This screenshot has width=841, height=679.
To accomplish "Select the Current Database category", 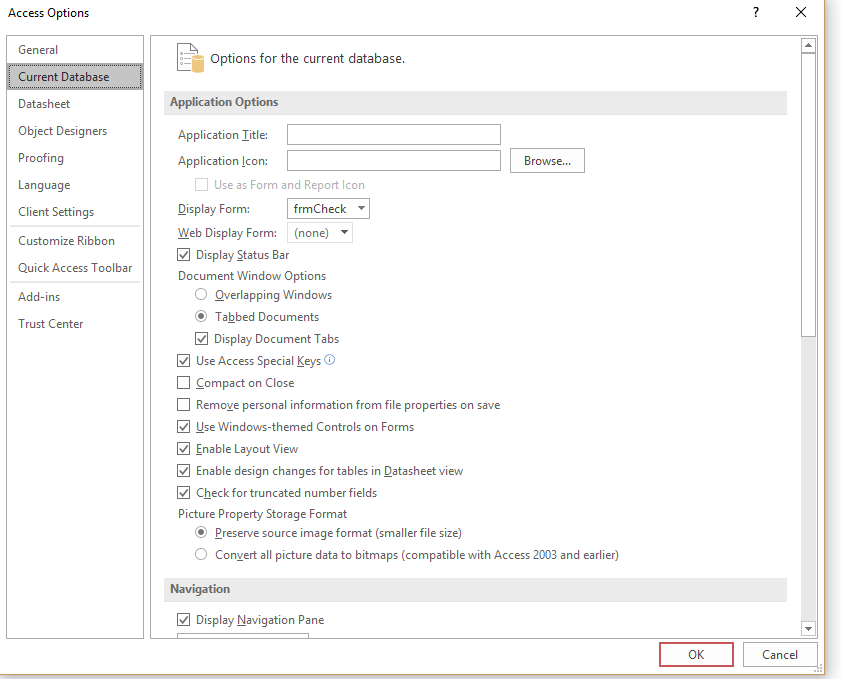I will [x=75, y=77].
